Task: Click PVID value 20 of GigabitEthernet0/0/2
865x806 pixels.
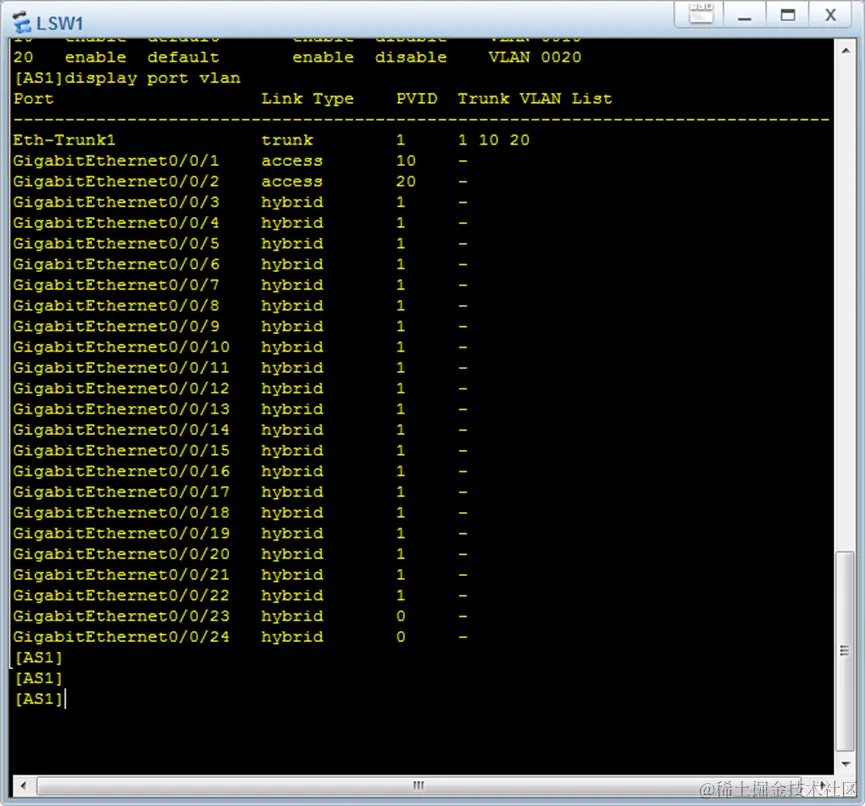Action: [406, 182]
